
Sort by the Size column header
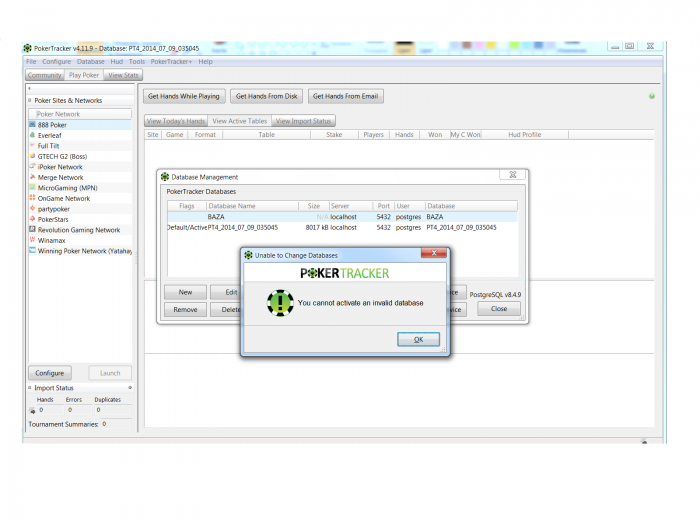(314, 206)
